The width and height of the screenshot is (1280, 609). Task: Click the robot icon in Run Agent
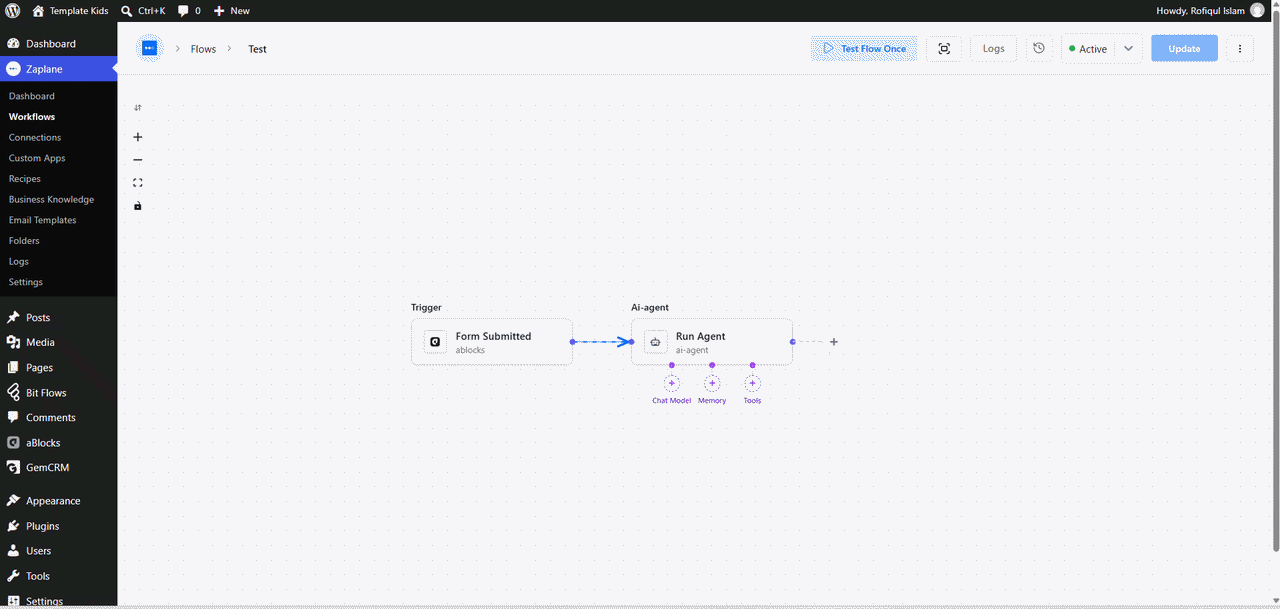click(655, 342)
